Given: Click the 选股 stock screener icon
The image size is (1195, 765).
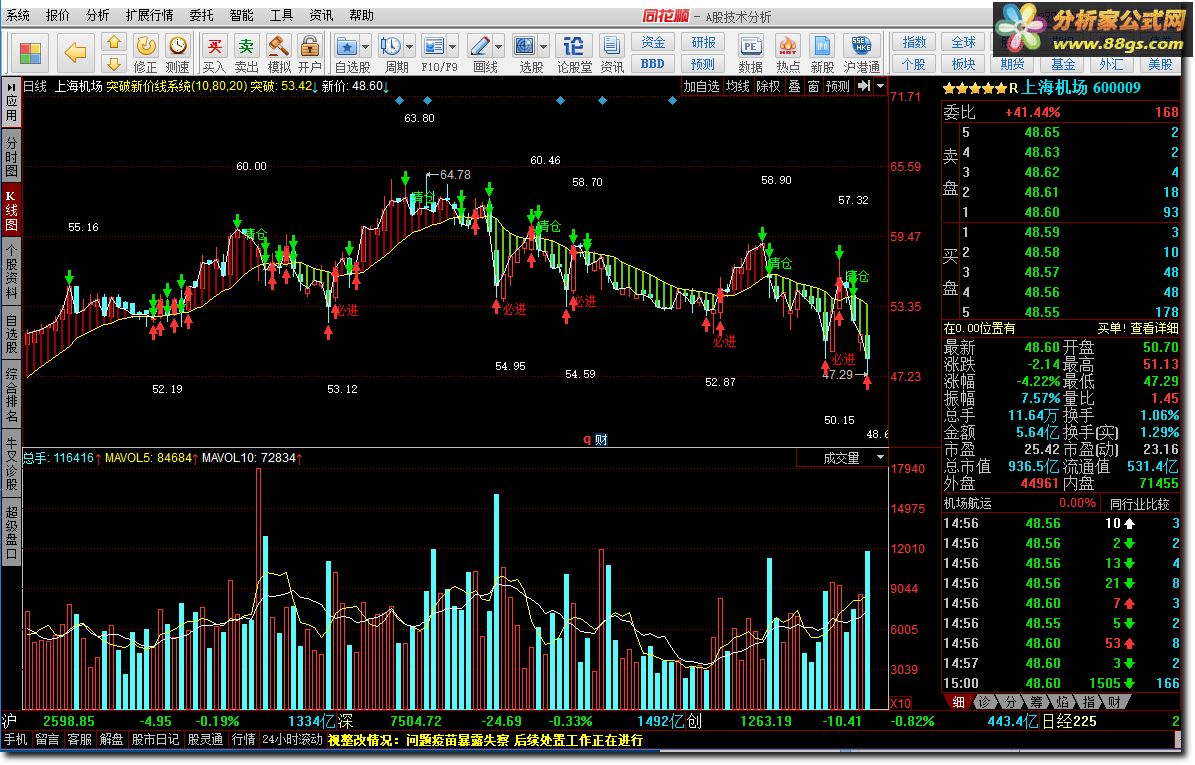Looking at the screenshot, I should 525,46.
